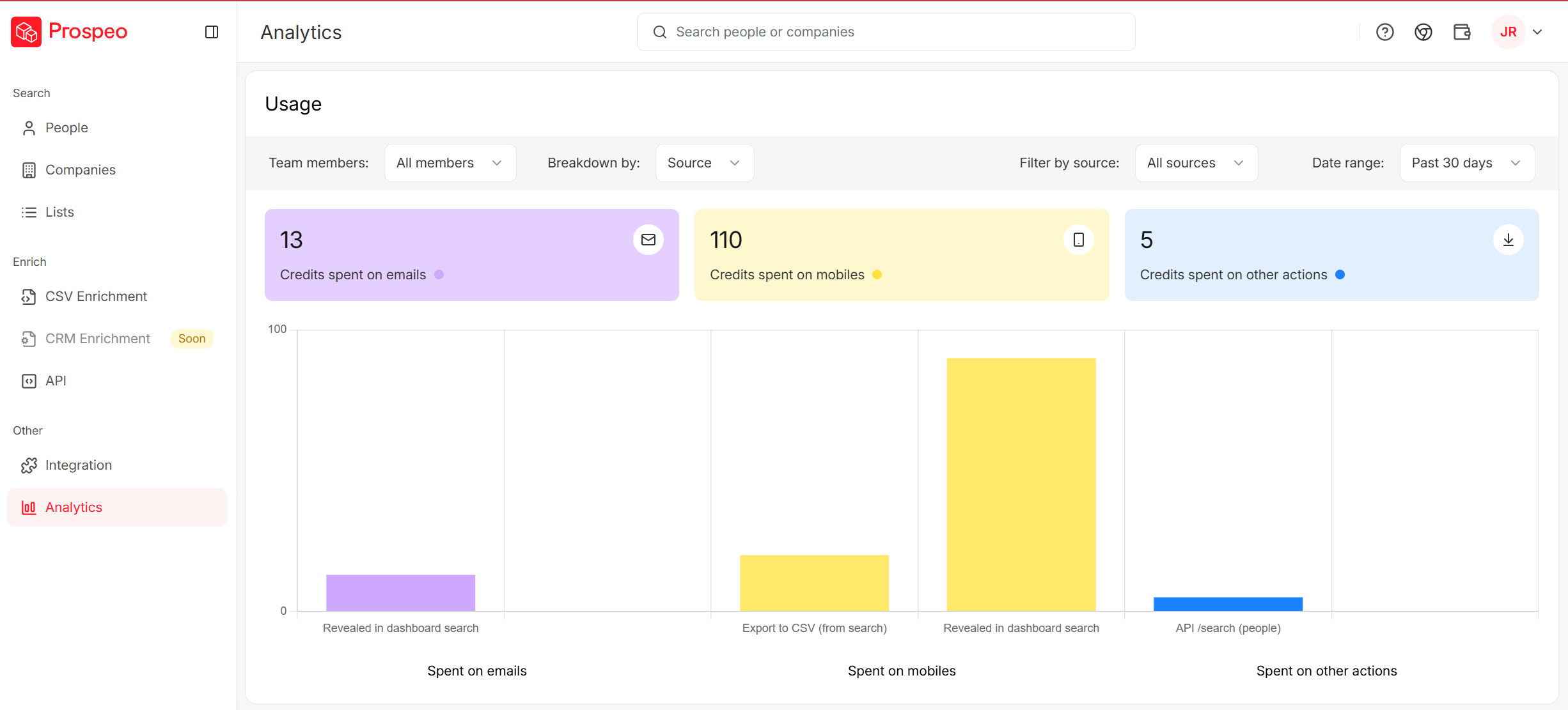Expand the account menu chevron
The height and width of the screenshot is (710, 1568).
pyautogui.click(x=1538, y=32)
